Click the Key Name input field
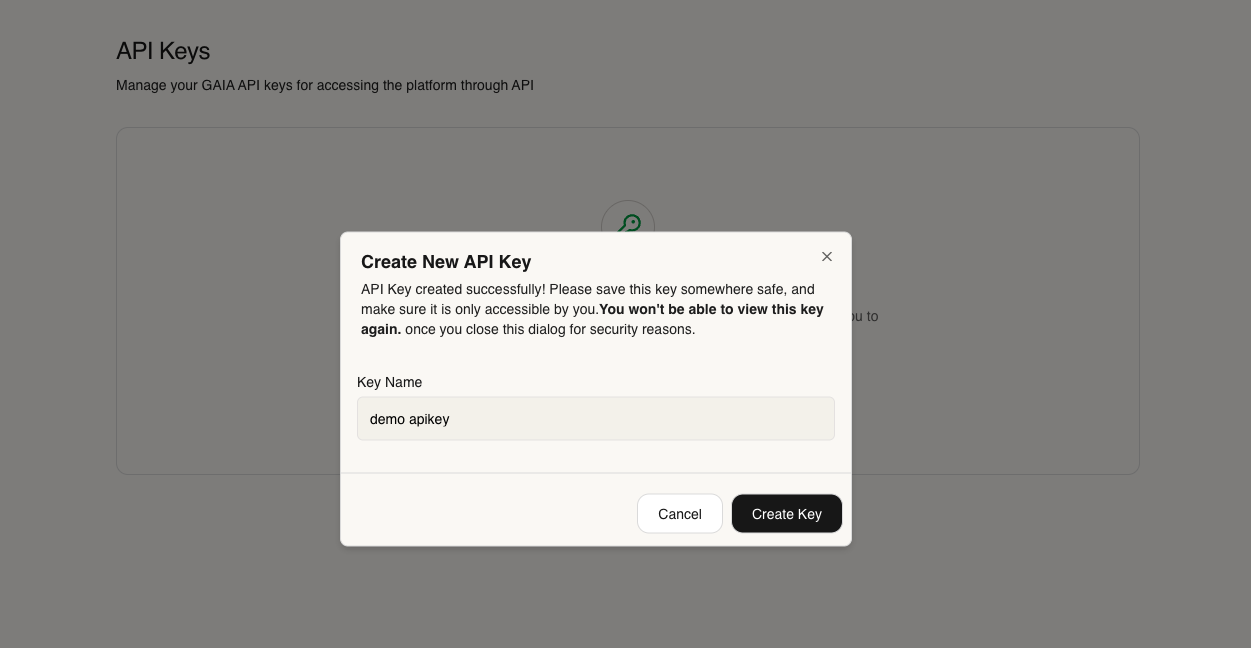 (x=596, y=418)
